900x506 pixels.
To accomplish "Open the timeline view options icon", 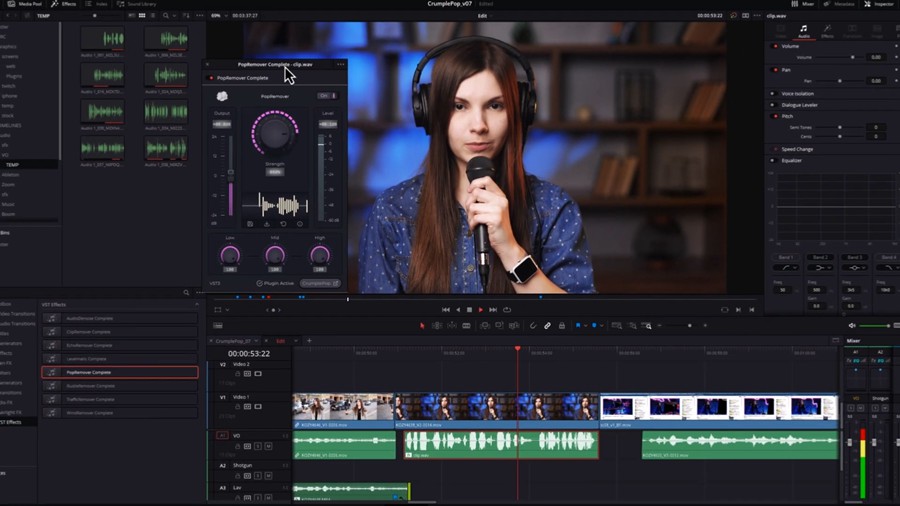I will coord(218,325).
